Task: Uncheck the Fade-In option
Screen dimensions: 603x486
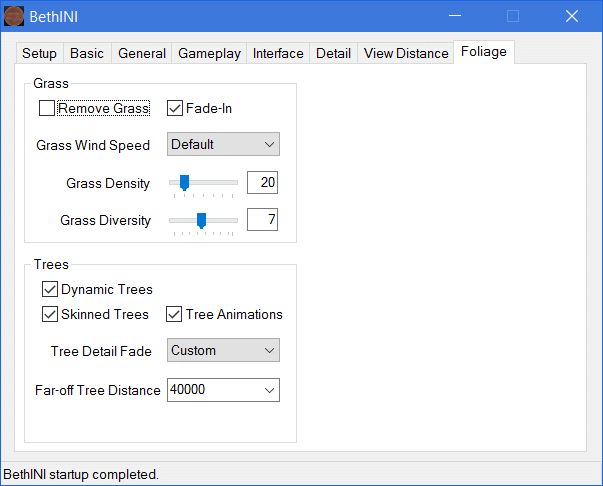Action: [175, 108]
